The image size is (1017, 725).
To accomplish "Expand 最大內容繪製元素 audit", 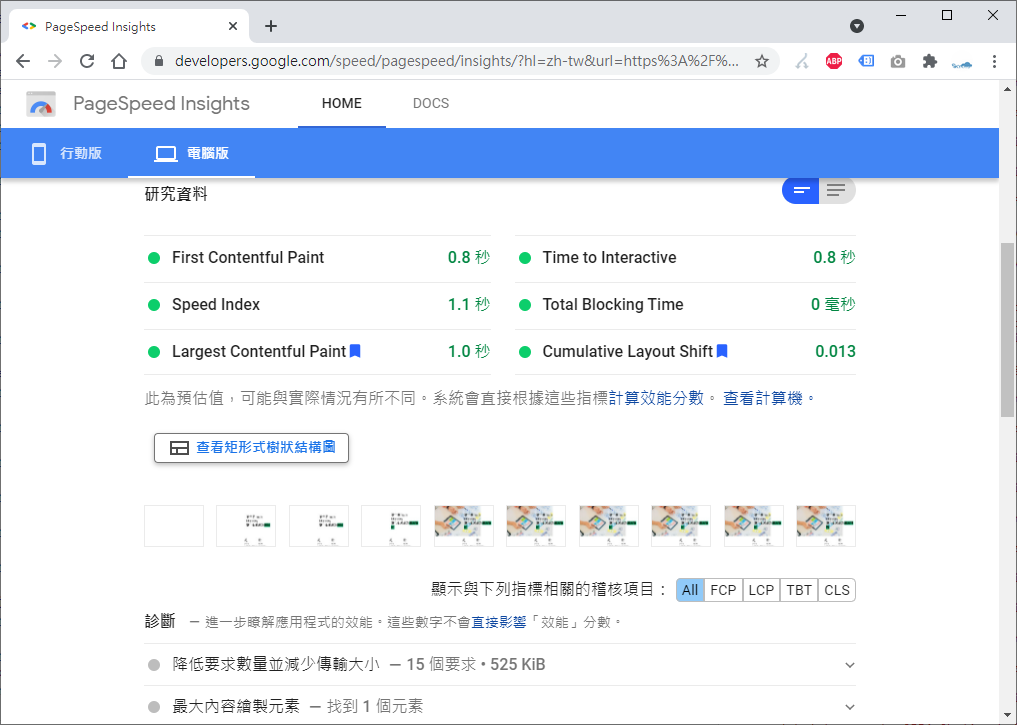I will pos(500,706).
